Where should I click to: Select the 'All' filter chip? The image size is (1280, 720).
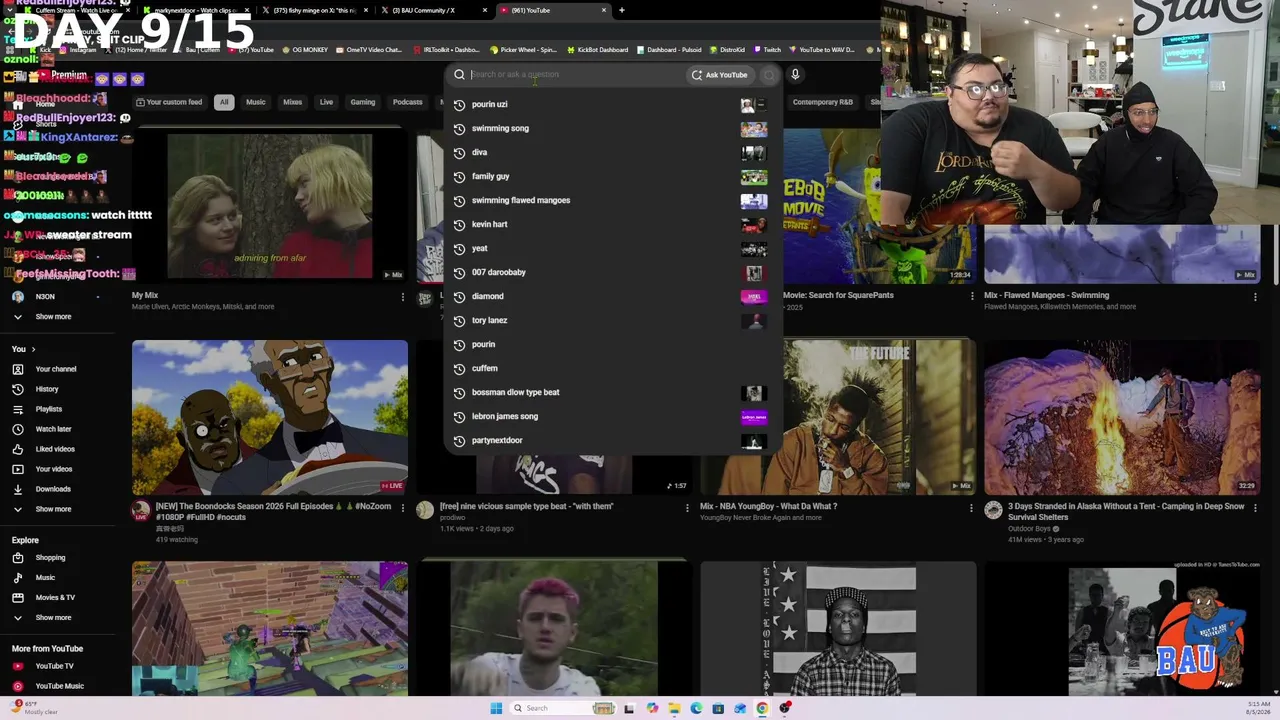point(224,102)
